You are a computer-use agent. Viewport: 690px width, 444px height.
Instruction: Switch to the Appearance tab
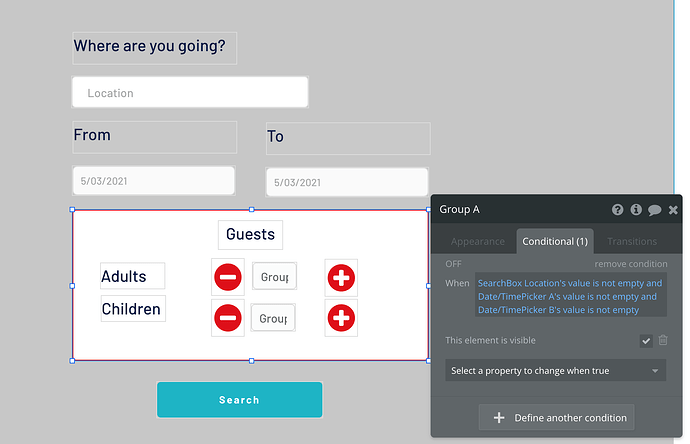tap(477, 241)
